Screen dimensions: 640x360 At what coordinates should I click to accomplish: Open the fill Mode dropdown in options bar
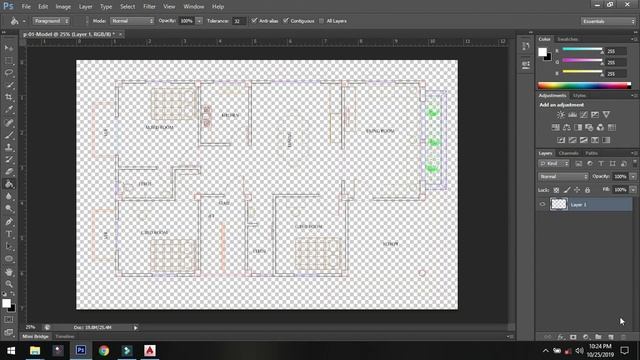point(132,21)
